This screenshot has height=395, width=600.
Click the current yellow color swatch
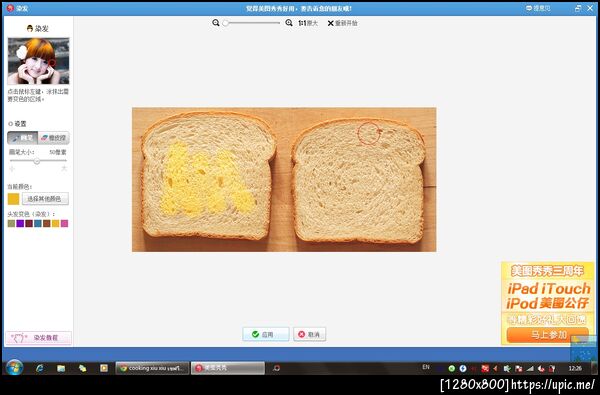click(x=13, y=199)
